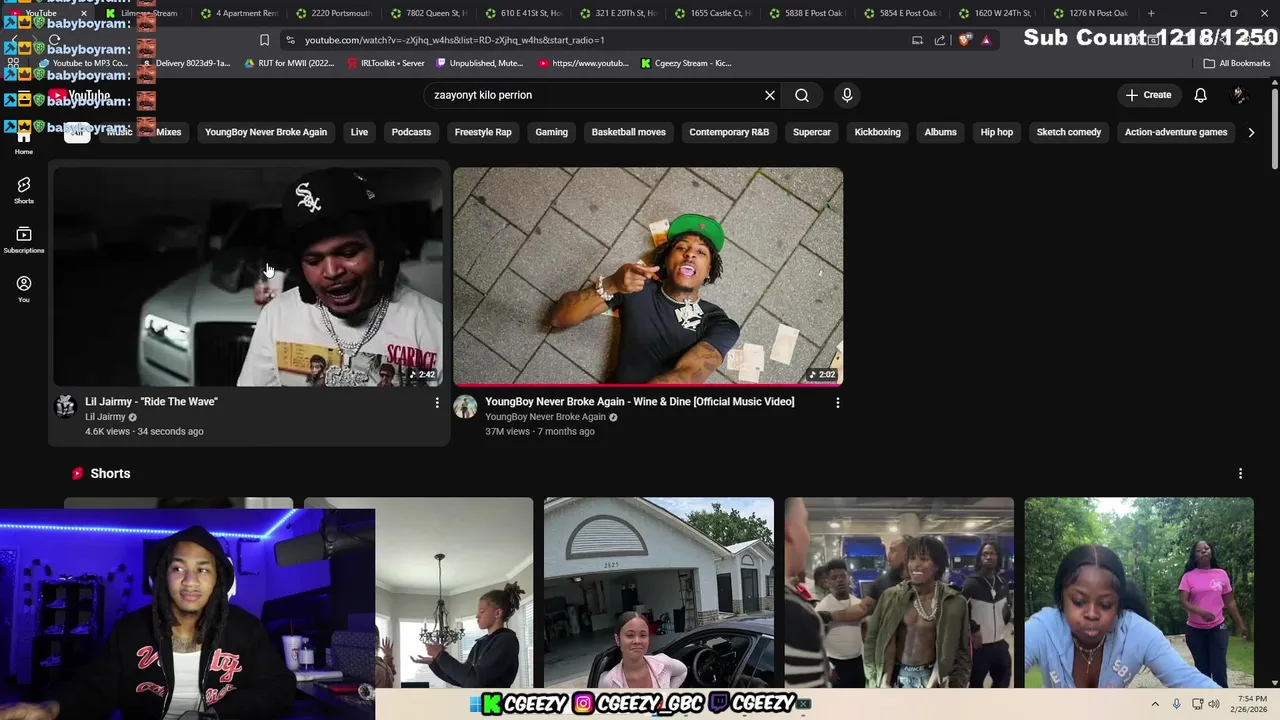The height and width of the screenshot is (720, 1280).
Task: Open the Shorts section options menu
Action: (1241, 473)
